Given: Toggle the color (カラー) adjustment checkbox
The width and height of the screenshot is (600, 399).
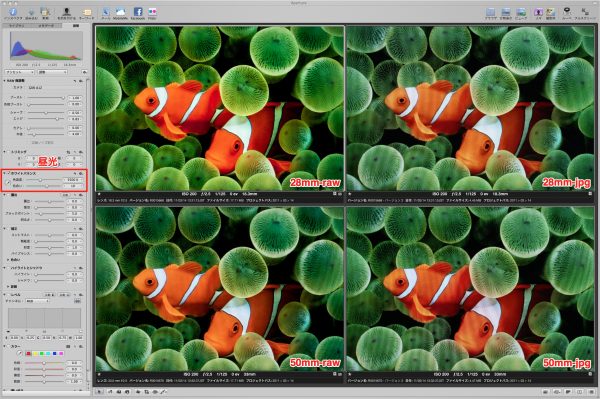Looking at the screenshot, I should click(x=8, y=346).
